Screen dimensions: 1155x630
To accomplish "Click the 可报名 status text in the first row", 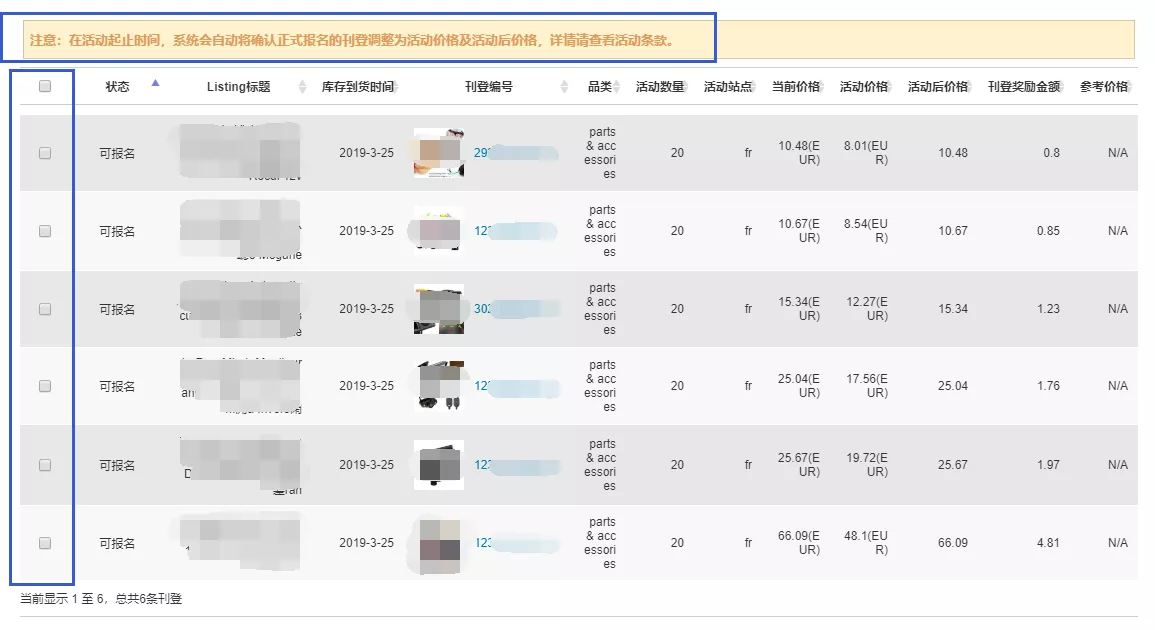I will 118,152.
